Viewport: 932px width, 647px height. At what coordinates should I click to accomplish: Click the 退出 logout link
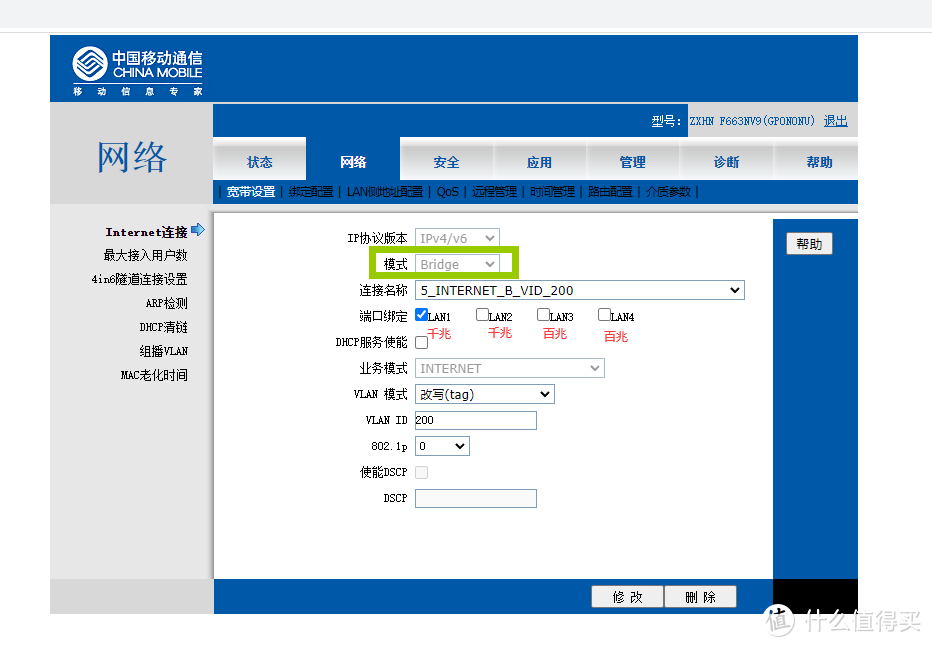[x=835, y=120]
